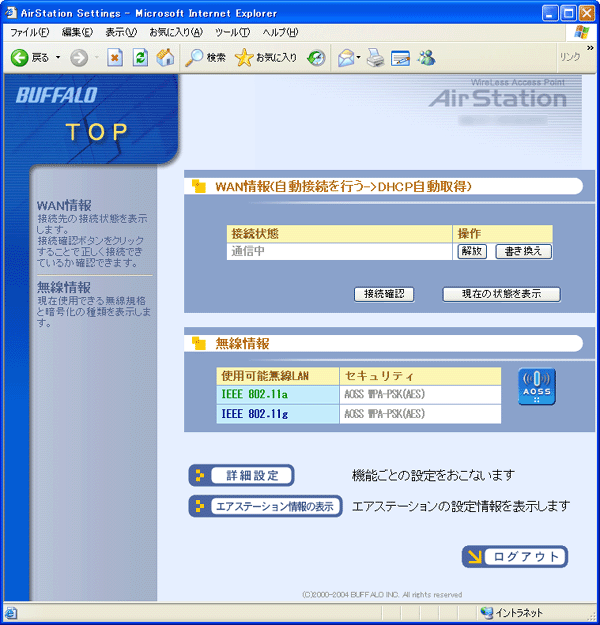This screenshot has height=625, width=600.
Task: Click the IEEE 802.11g entry
Action: (x=278, y=414)
